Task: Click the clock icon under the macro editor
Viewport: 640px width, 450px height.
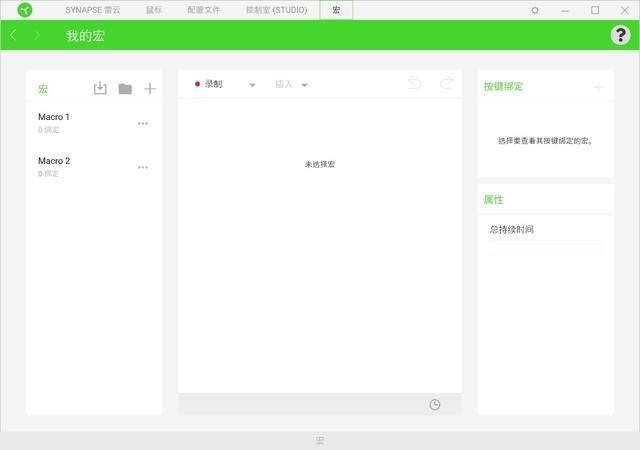Action: [435, 405]
